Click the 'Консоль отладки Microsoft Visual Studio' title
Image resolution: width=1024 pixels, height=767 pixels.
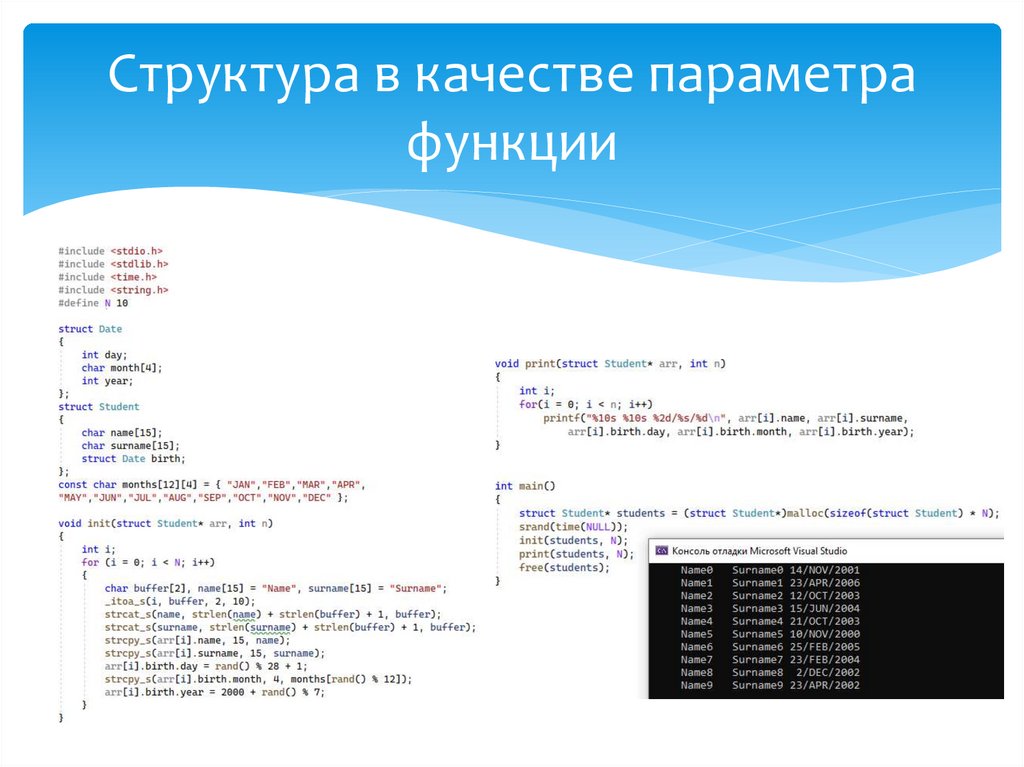pyautogui.click(x=760, y=551)
